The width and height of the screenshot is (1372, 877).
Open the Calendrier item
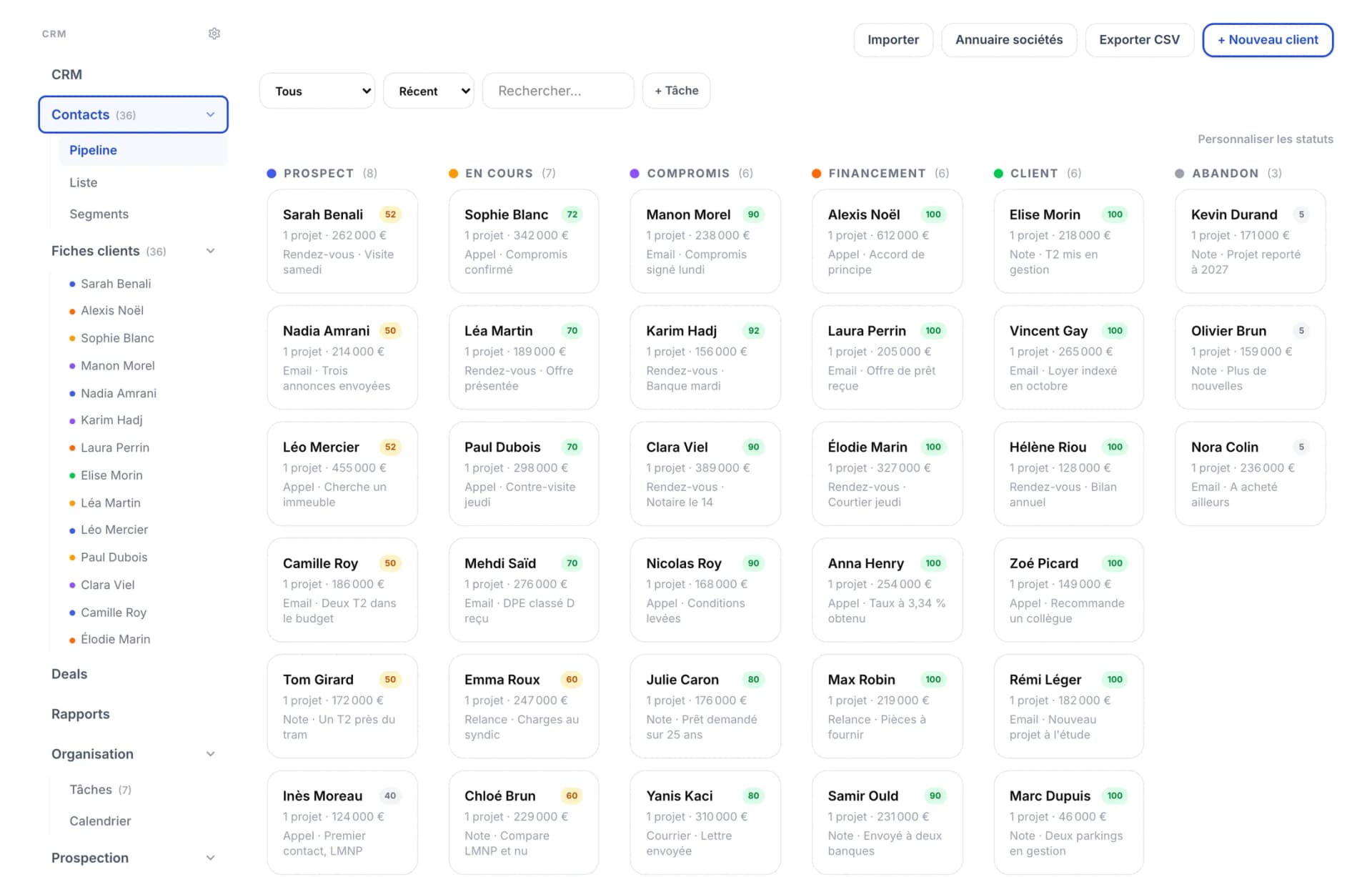pos(100,821)
